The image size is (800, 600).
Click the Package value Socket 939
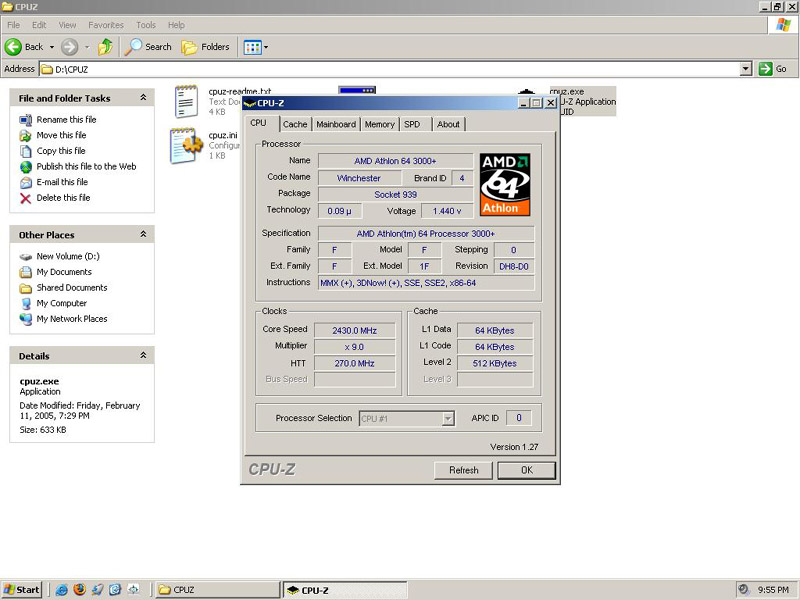point(395,194)
